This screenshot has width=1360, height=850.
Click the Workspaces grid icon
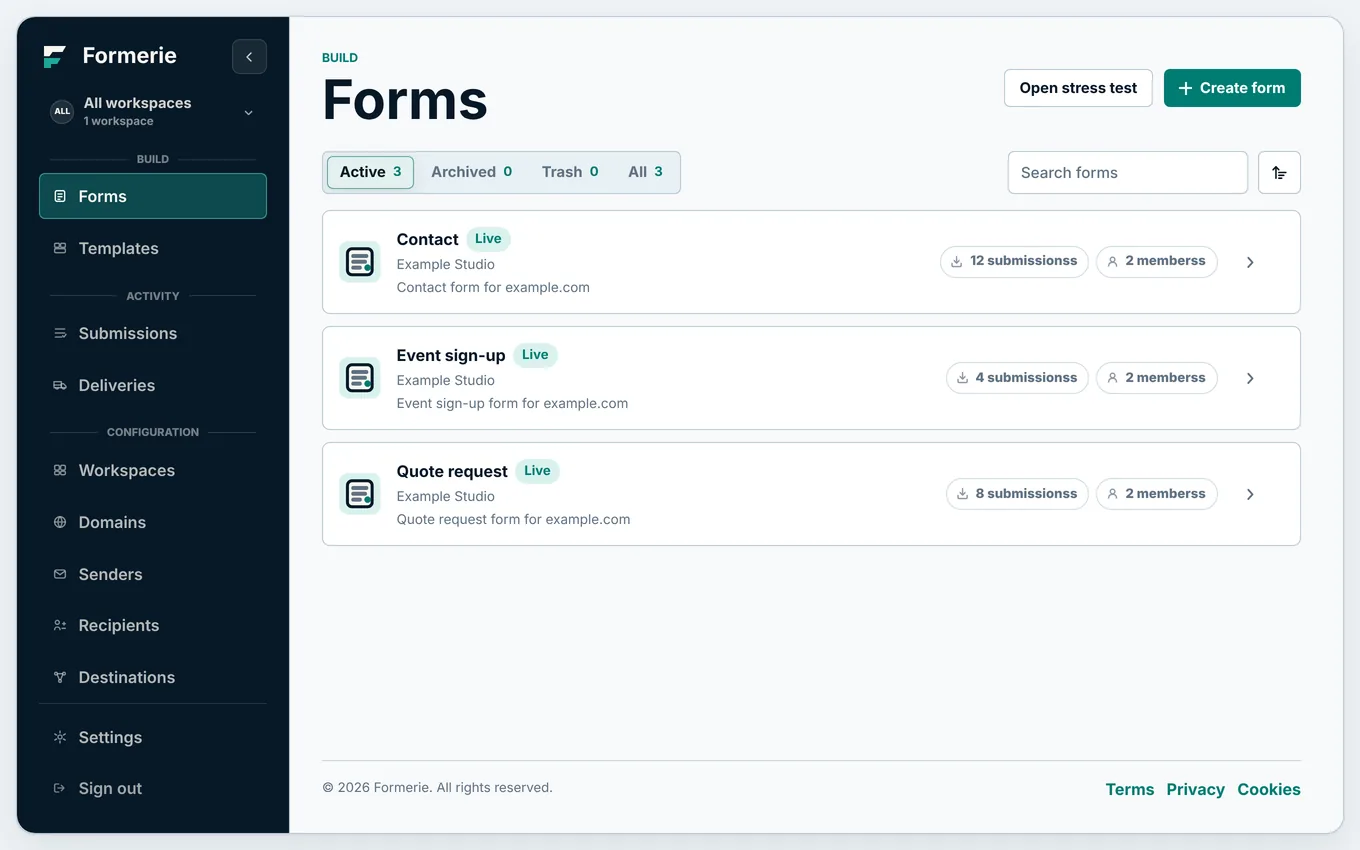click(x=60, y=470)
